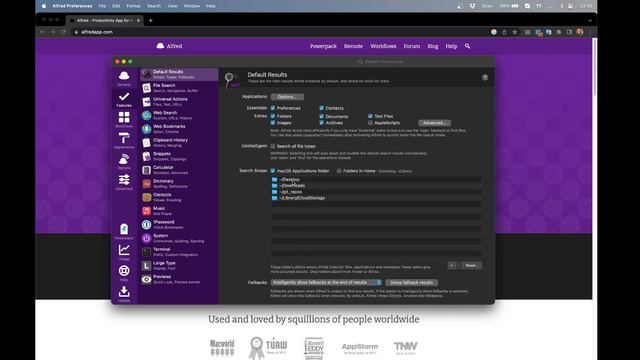Open Forum link on Alfred site

point(412,47)
